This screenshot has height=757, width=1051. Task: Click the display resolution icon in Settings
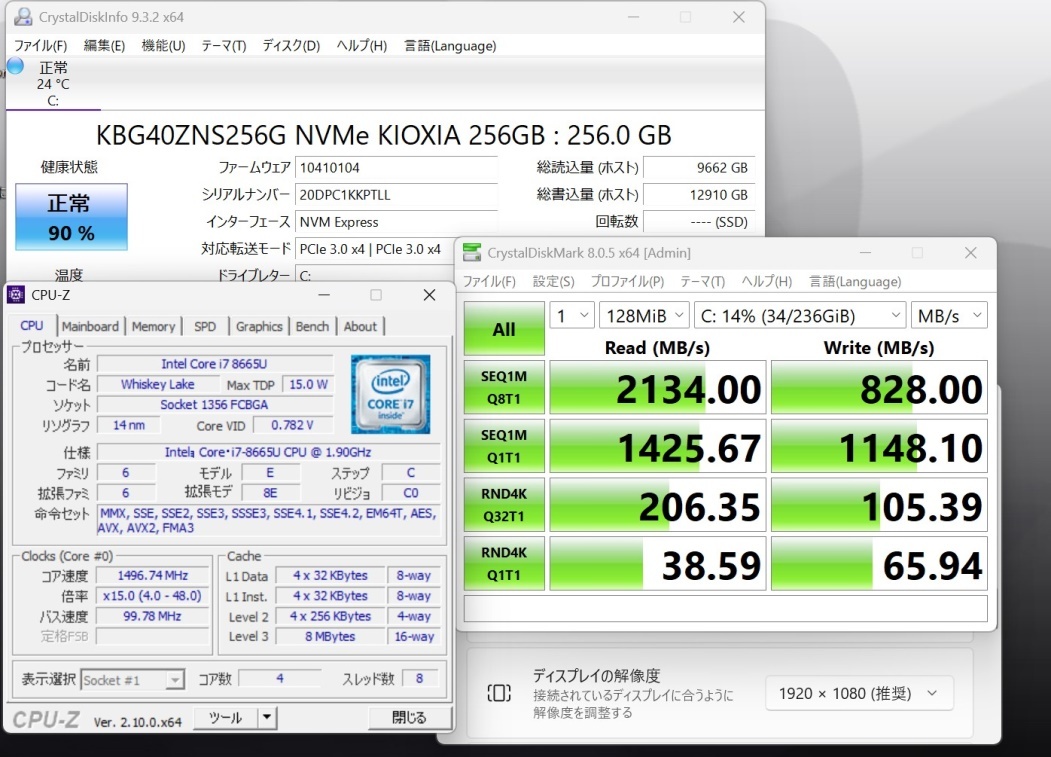click(499, 693)
